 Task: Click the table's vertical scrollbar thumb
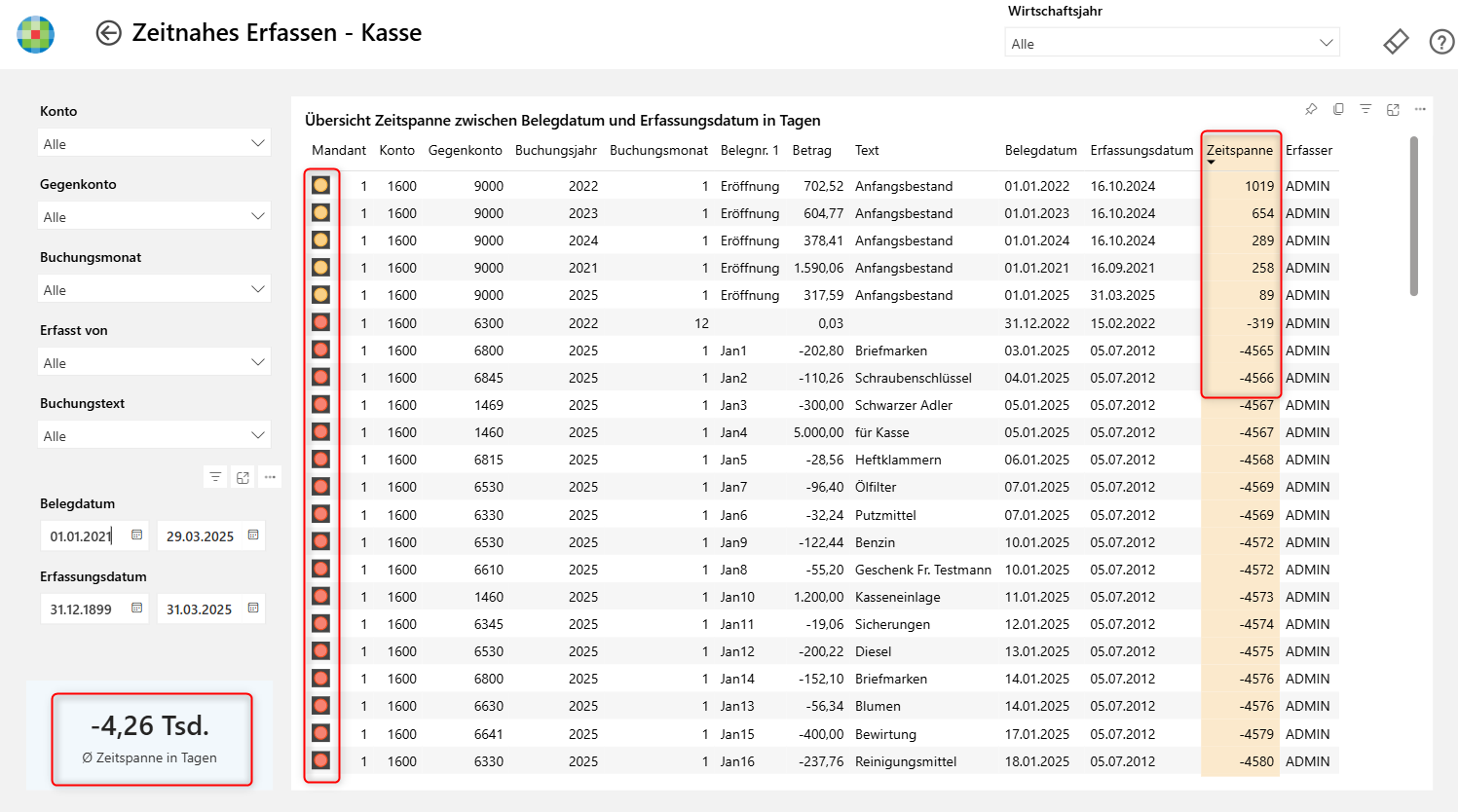1414,216
